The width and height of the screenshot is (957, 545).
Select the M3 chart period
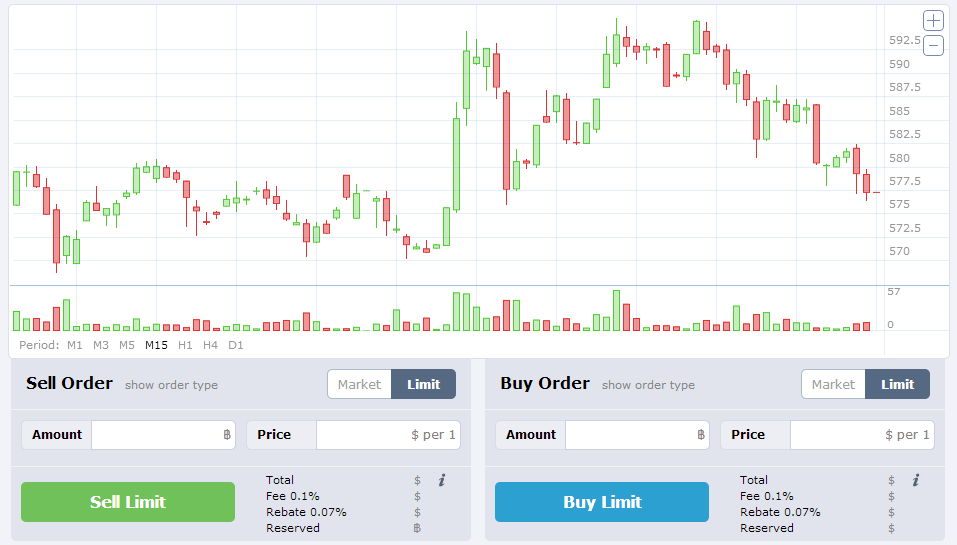tap(101, 345)
